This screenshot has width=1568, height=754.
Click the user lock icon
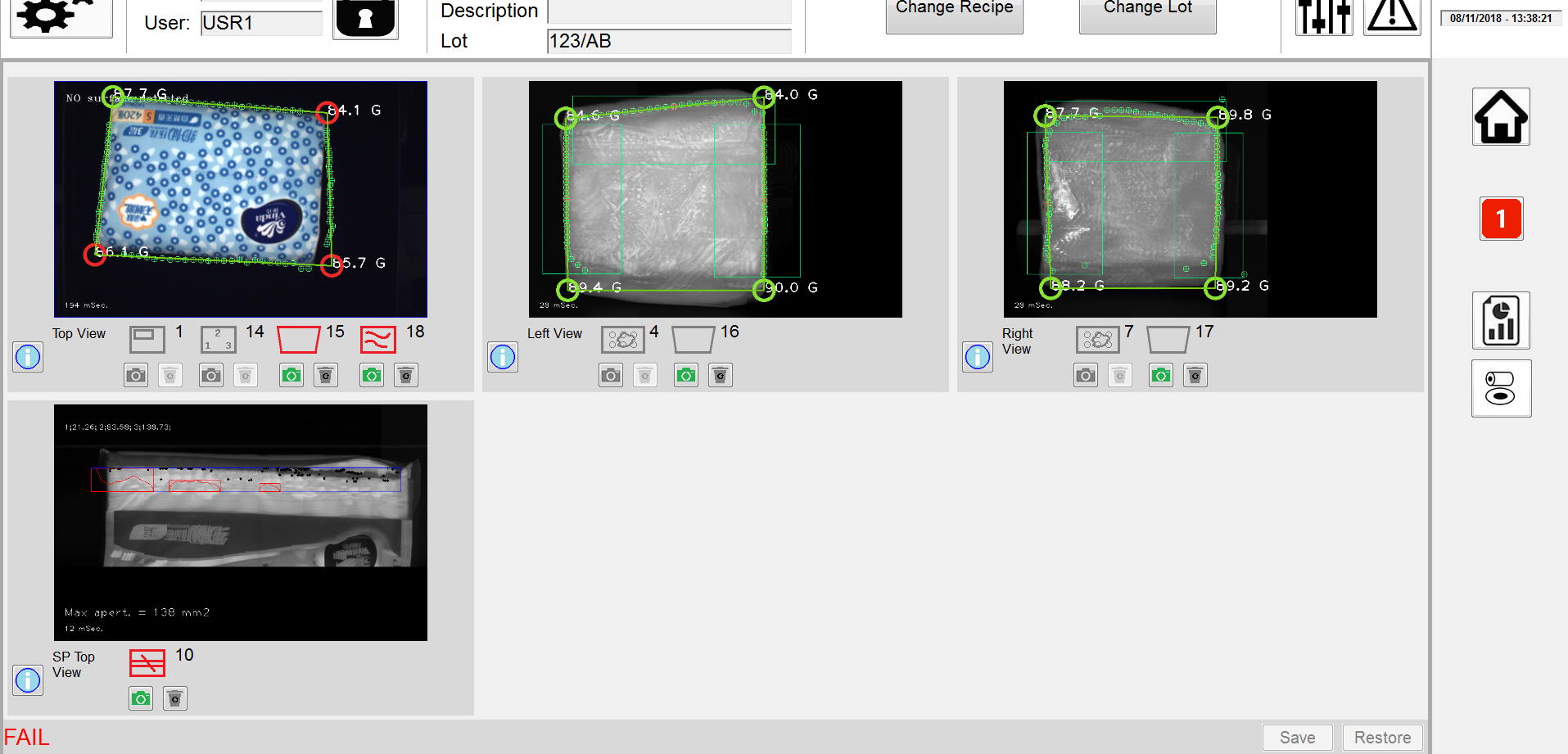coord(365,19)
